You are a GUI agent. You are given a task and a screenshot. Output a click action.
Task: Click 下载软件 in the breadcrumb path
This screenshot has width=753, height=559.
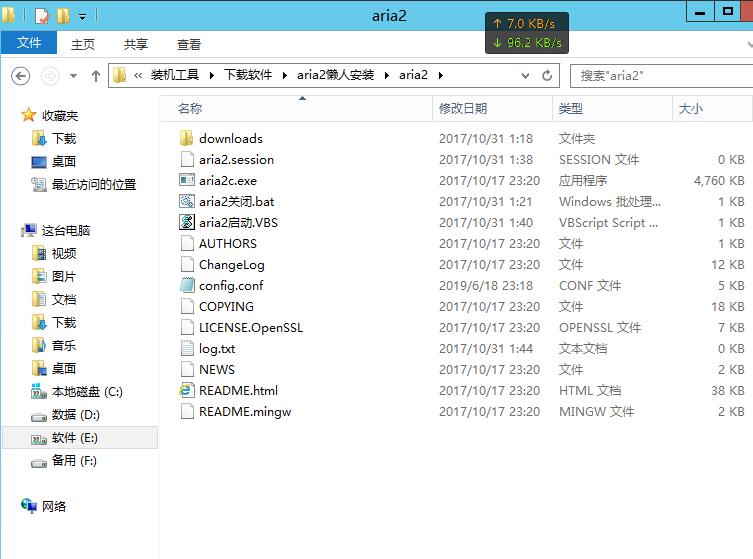(x=248, y=76)
